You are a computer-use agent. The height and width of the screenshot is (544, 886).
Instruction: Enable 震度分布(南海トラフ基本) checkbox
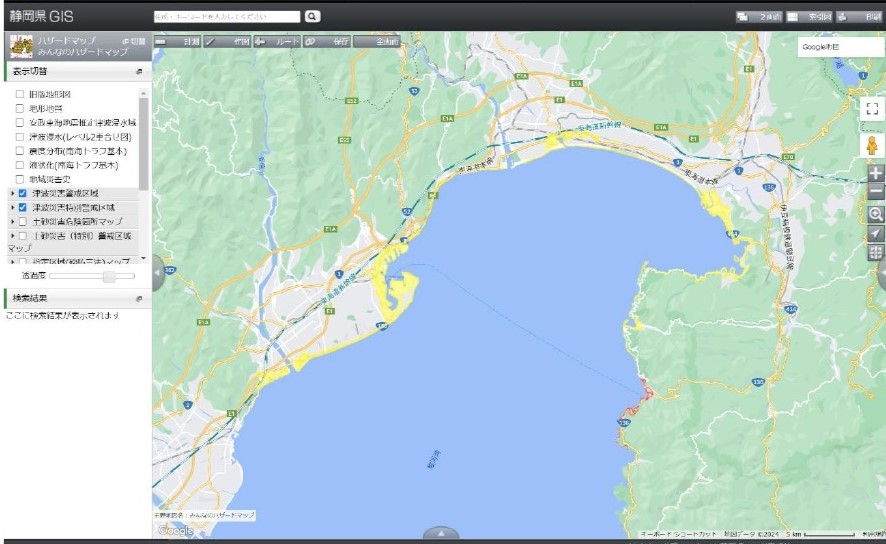click(20, 151)
